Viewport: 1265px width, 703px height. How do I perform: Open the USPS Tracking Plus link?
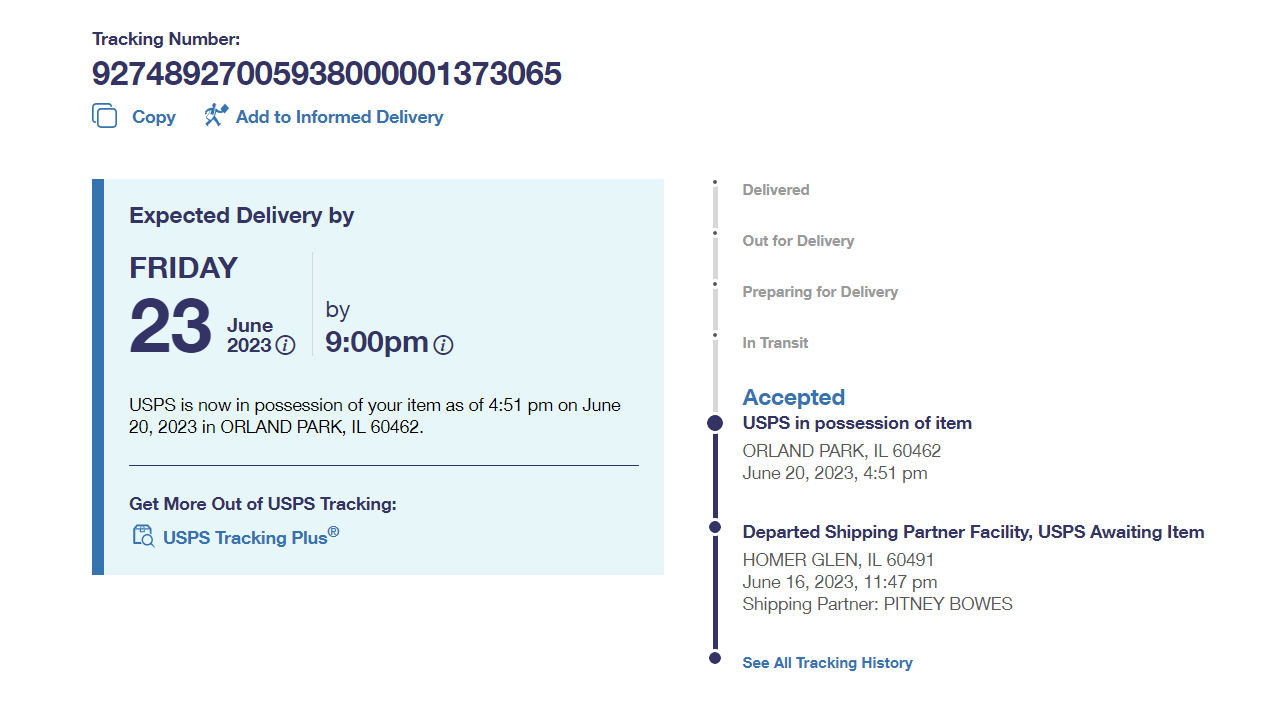[x=251, y=537]
